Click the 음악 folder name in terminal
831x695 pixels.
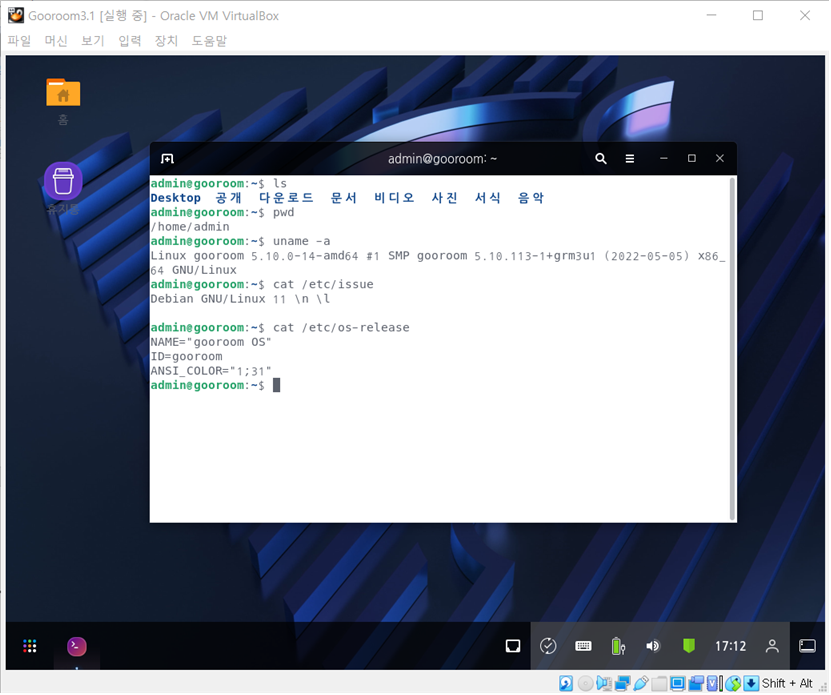point(532,198)
